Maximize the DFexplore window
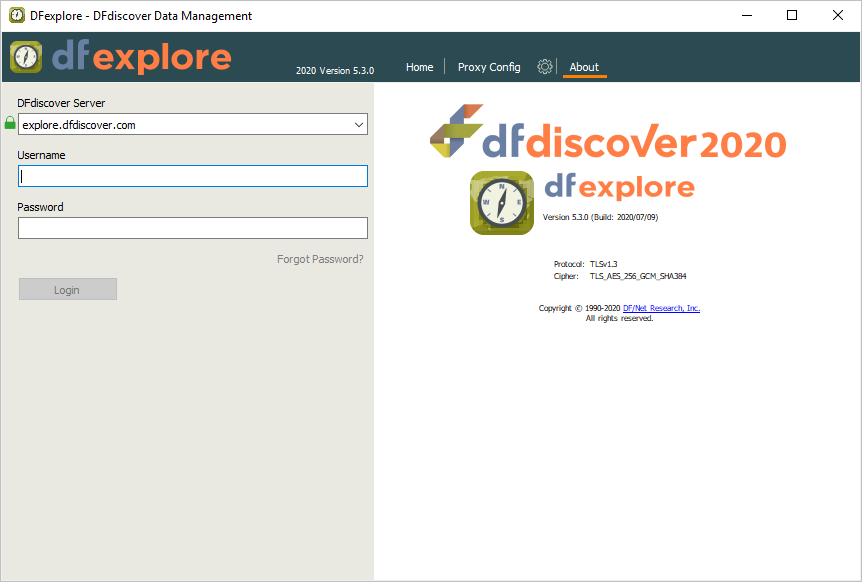The image size is (862, 582). (792, 16)
